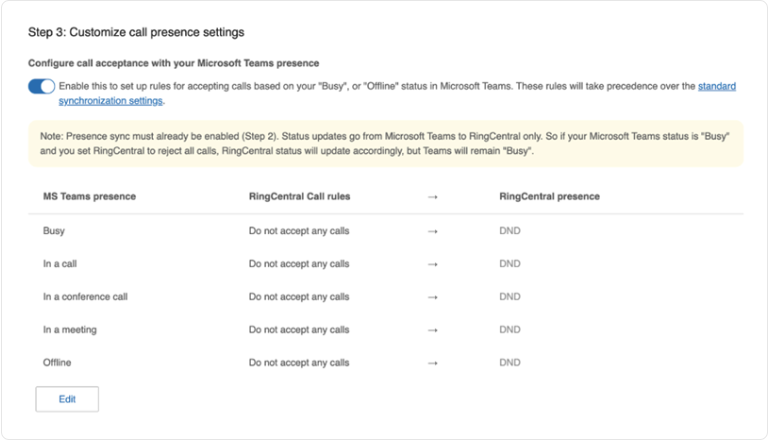769x441 pixels.
Task: Click the yellow Presence sync note text
Action: [x=385, y=143]
